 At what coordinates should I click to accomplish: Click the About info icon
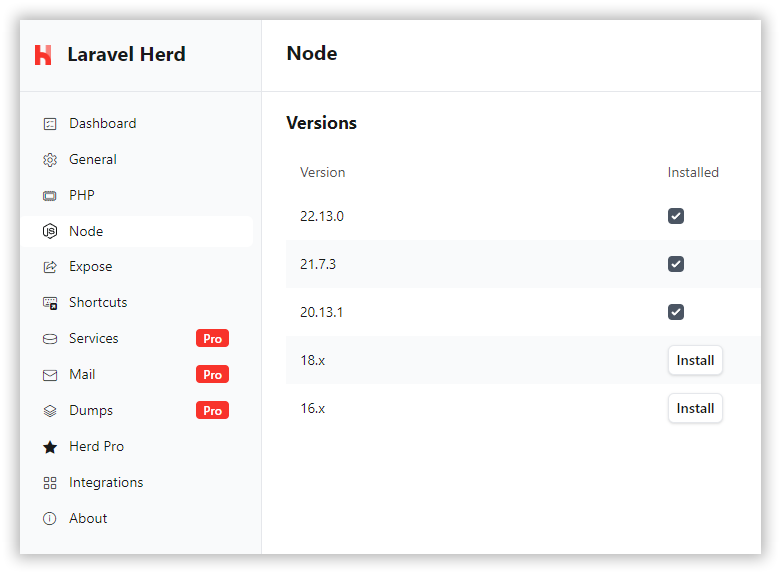50,519
